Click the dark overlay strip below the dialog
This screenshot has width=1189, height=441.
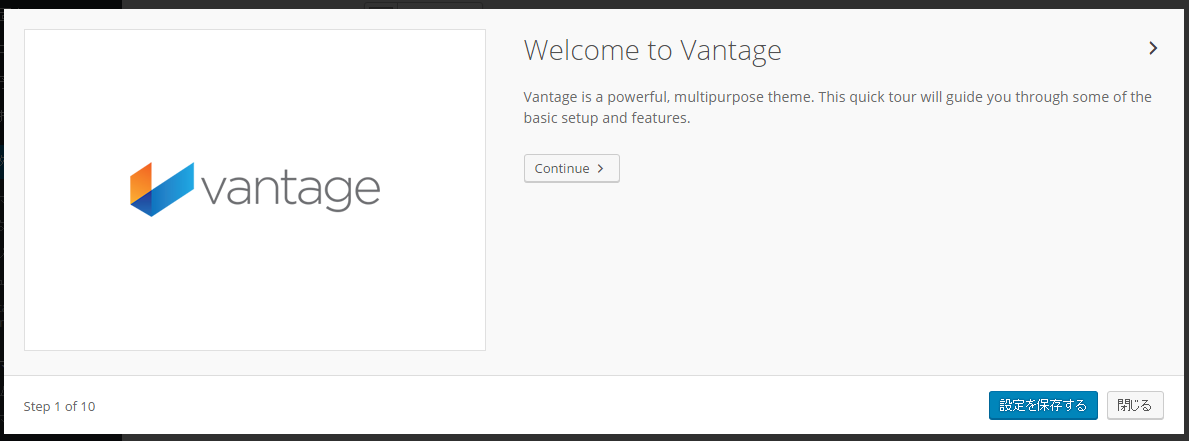pos(594,437)
